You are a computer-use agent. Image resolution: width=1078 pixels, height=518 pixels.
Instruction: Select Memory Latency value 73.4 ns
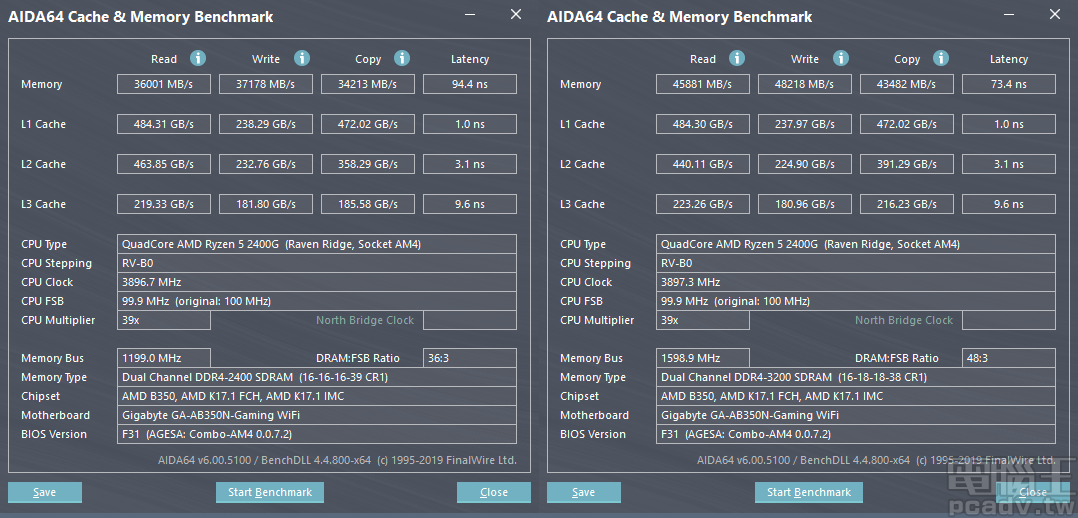[1009, 84]
